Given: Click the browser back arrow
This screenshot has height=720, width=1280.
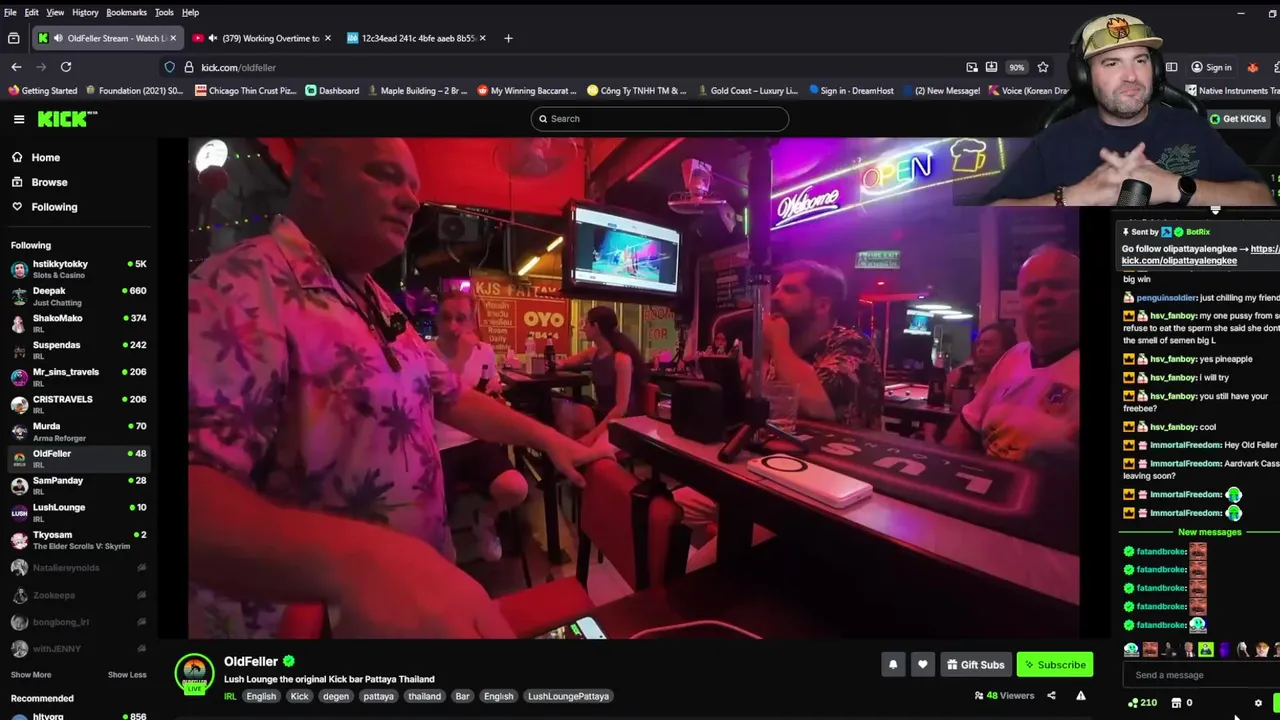Looking at the screenshot, I should [x=16, y=67].
